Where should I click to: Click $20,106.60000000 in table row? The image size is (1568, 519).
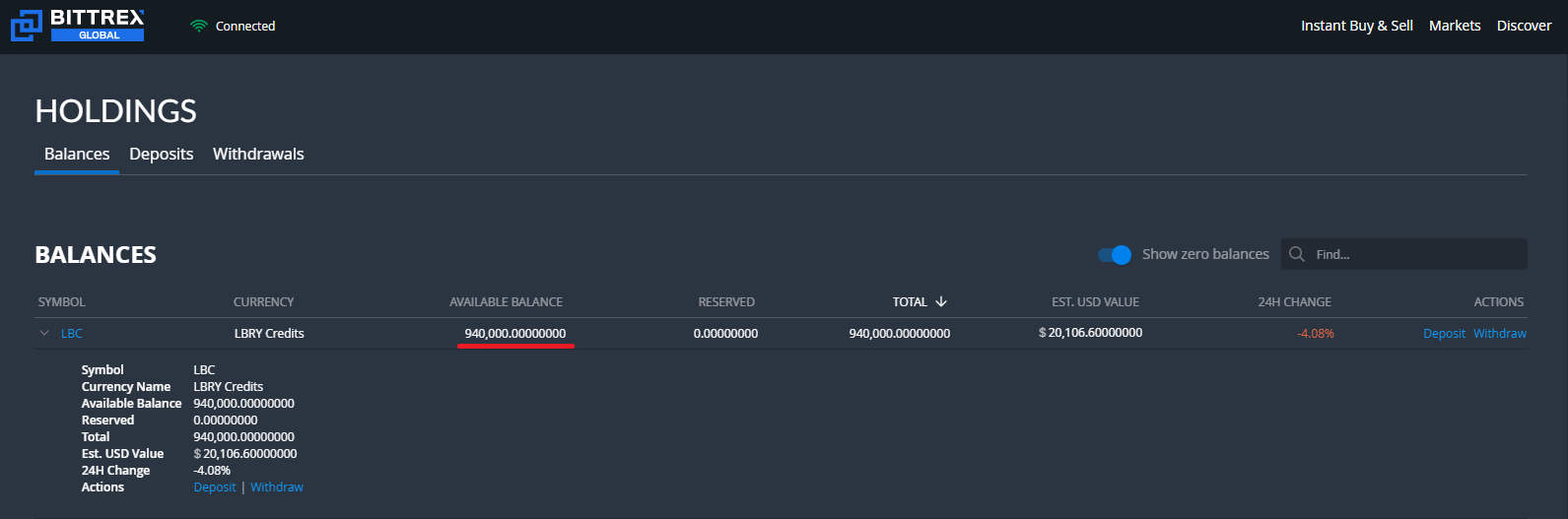[1090, 332]
